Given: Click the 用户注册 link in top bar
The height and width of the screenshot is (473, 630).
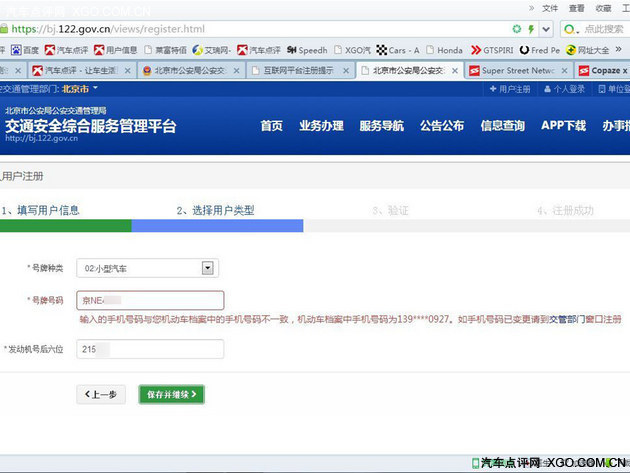Looking at the screenshot, I should (509, 89).
